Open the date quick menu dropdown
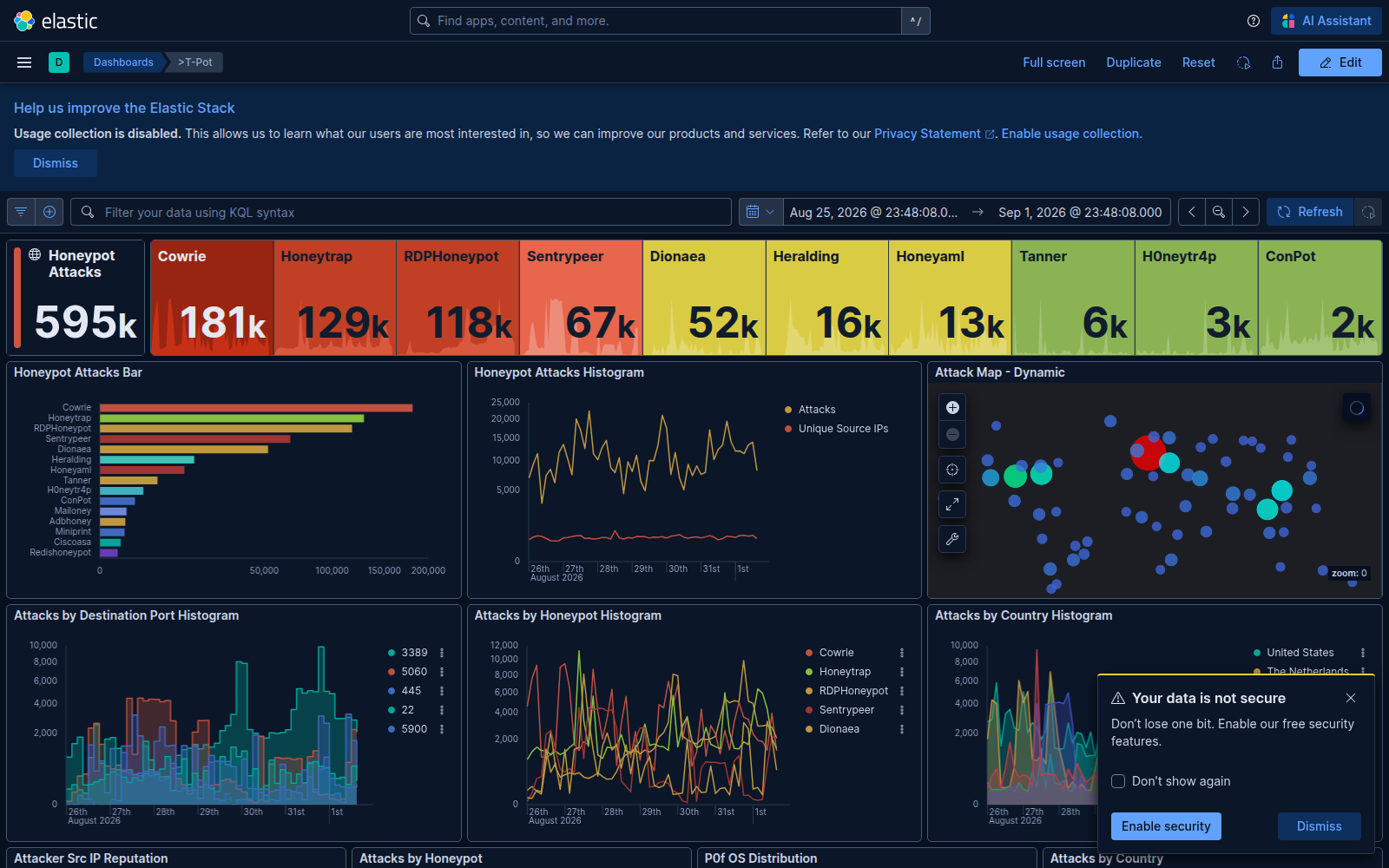The image size is (1389, 868). pyautogui.click(x=760, y=212)
